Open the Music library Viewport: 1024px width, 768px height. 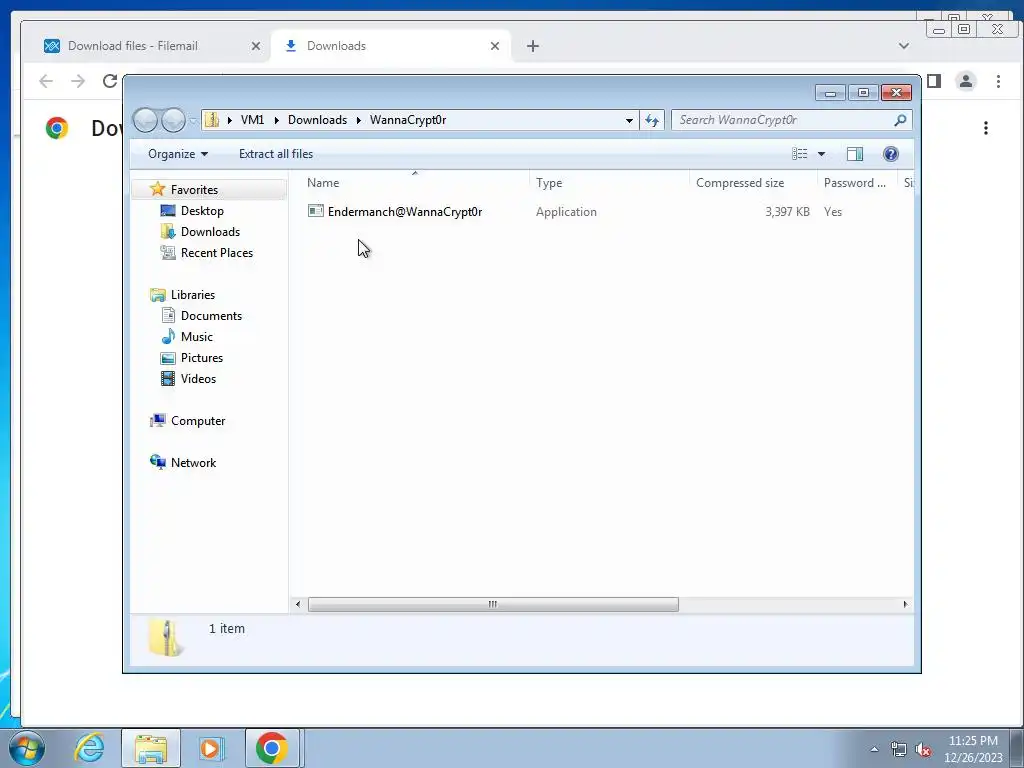[x=197, y=337]
